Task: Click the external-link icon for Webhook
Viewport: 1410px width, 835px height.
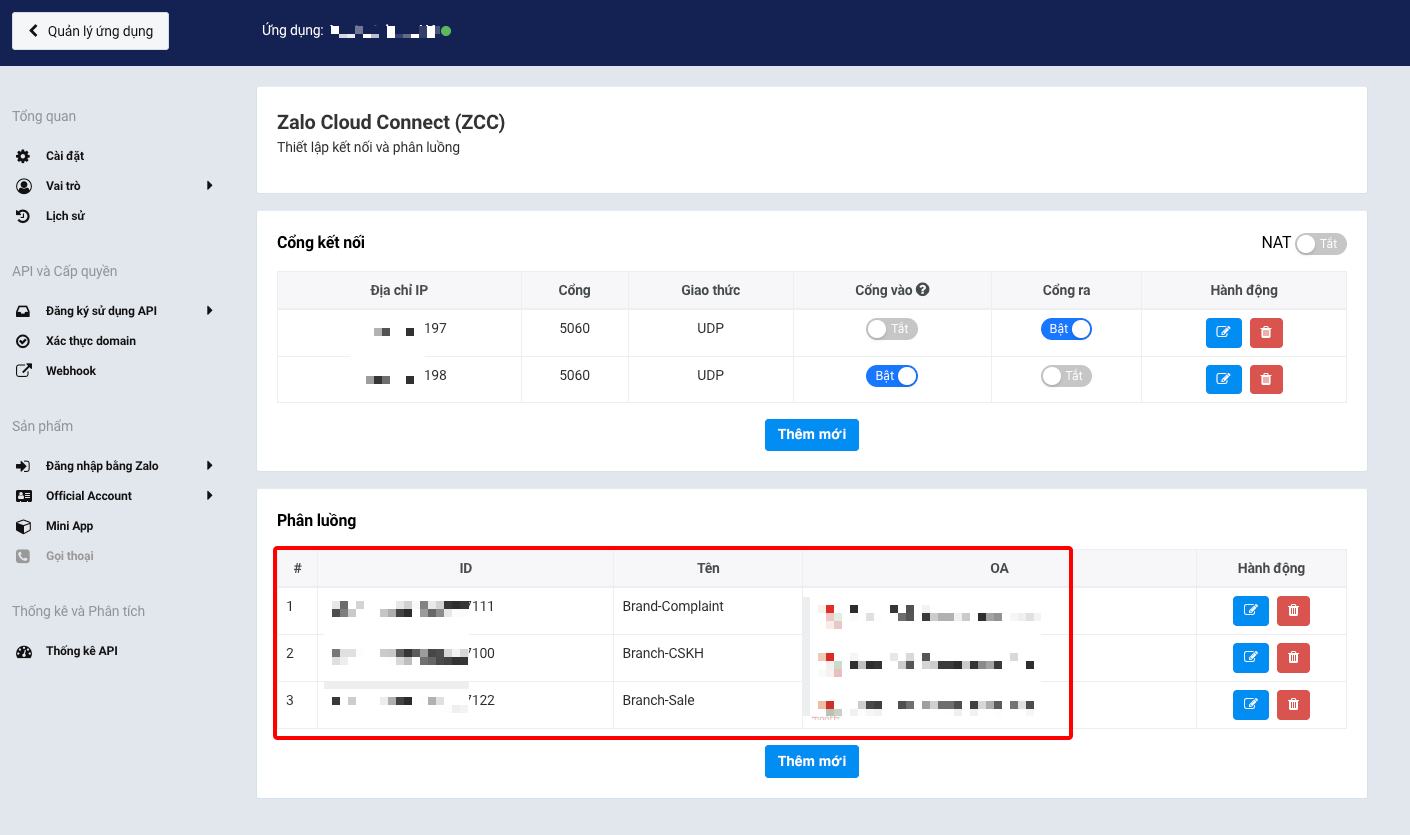Action: 24,371
